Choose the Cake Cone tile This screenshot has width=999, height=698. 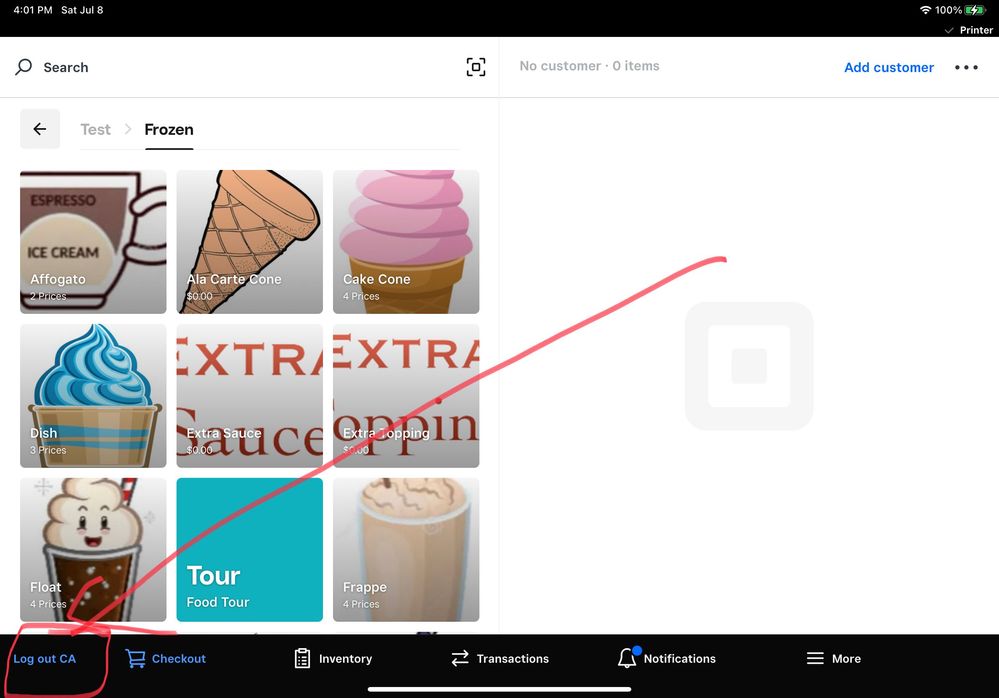[x=405, y=241]
